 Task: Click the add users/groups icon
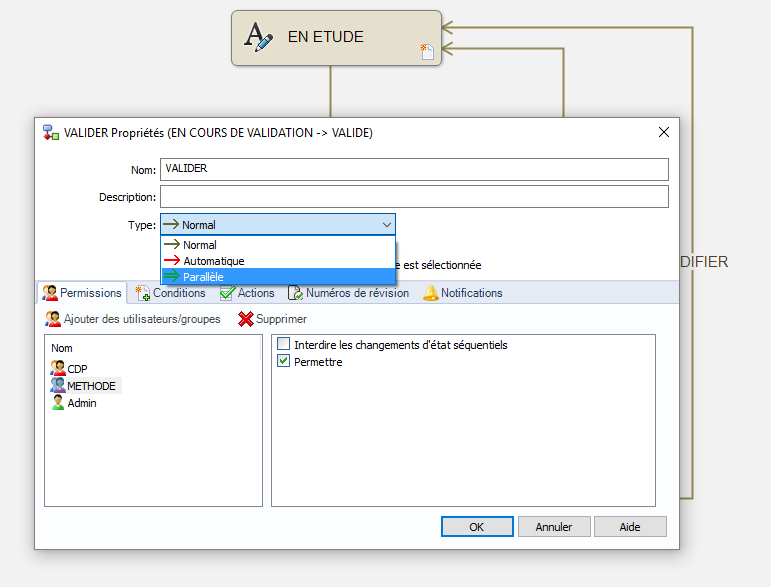click(x=53, y=319)
